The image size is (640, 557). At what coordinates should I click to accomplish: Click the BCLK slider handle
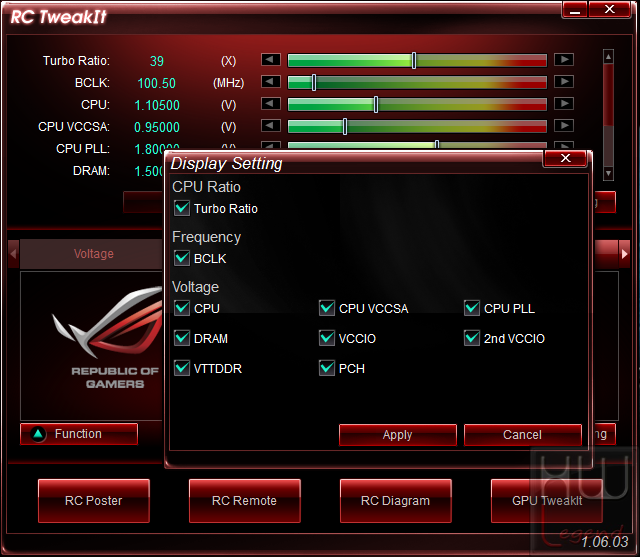[314, 82]
